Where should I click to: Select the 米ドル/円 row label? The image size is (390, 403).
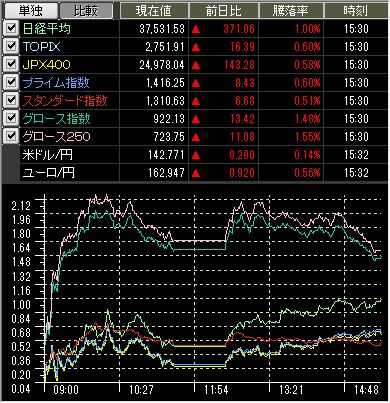point(47,155)
